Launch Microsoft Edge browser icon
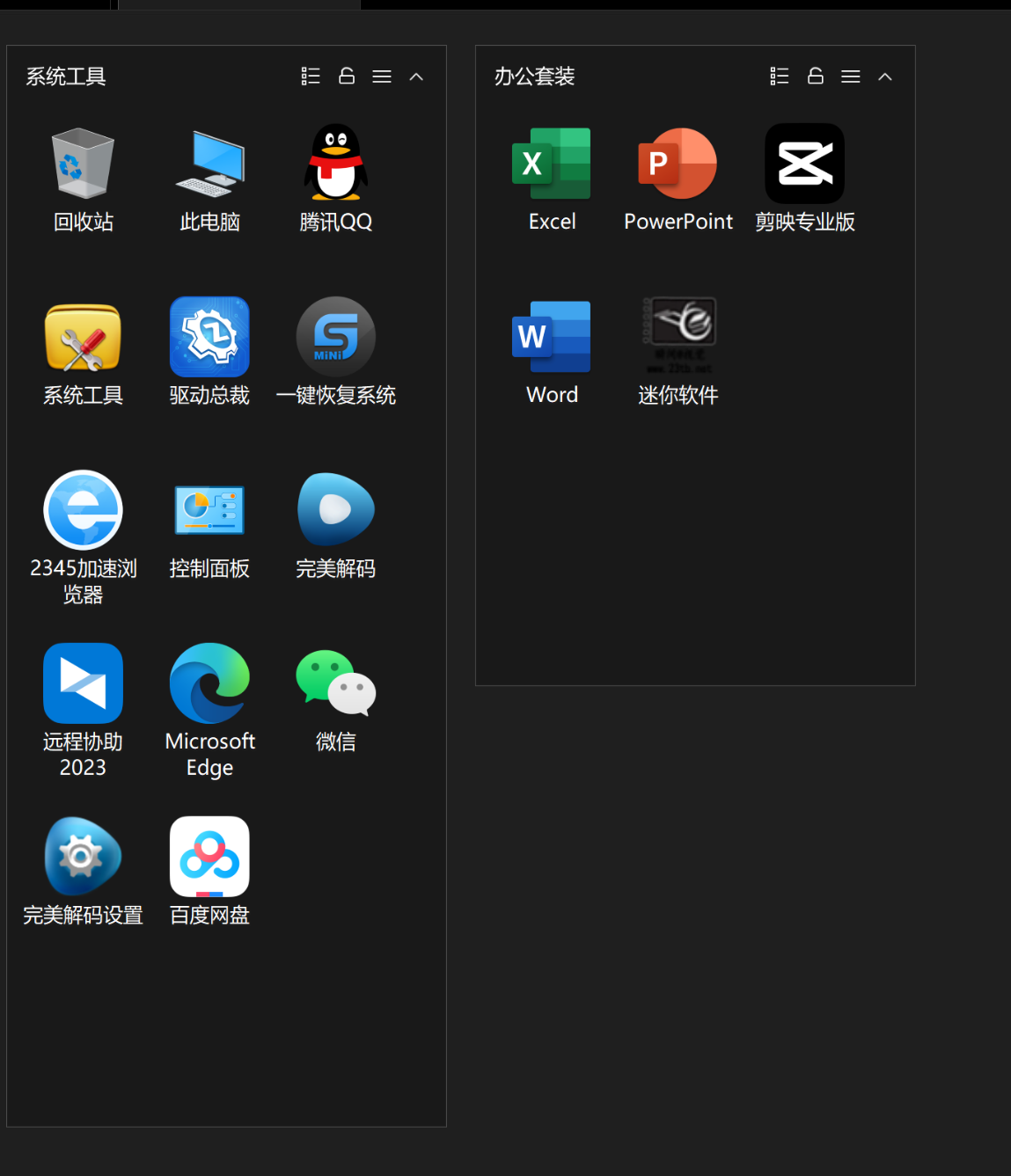 209,683
